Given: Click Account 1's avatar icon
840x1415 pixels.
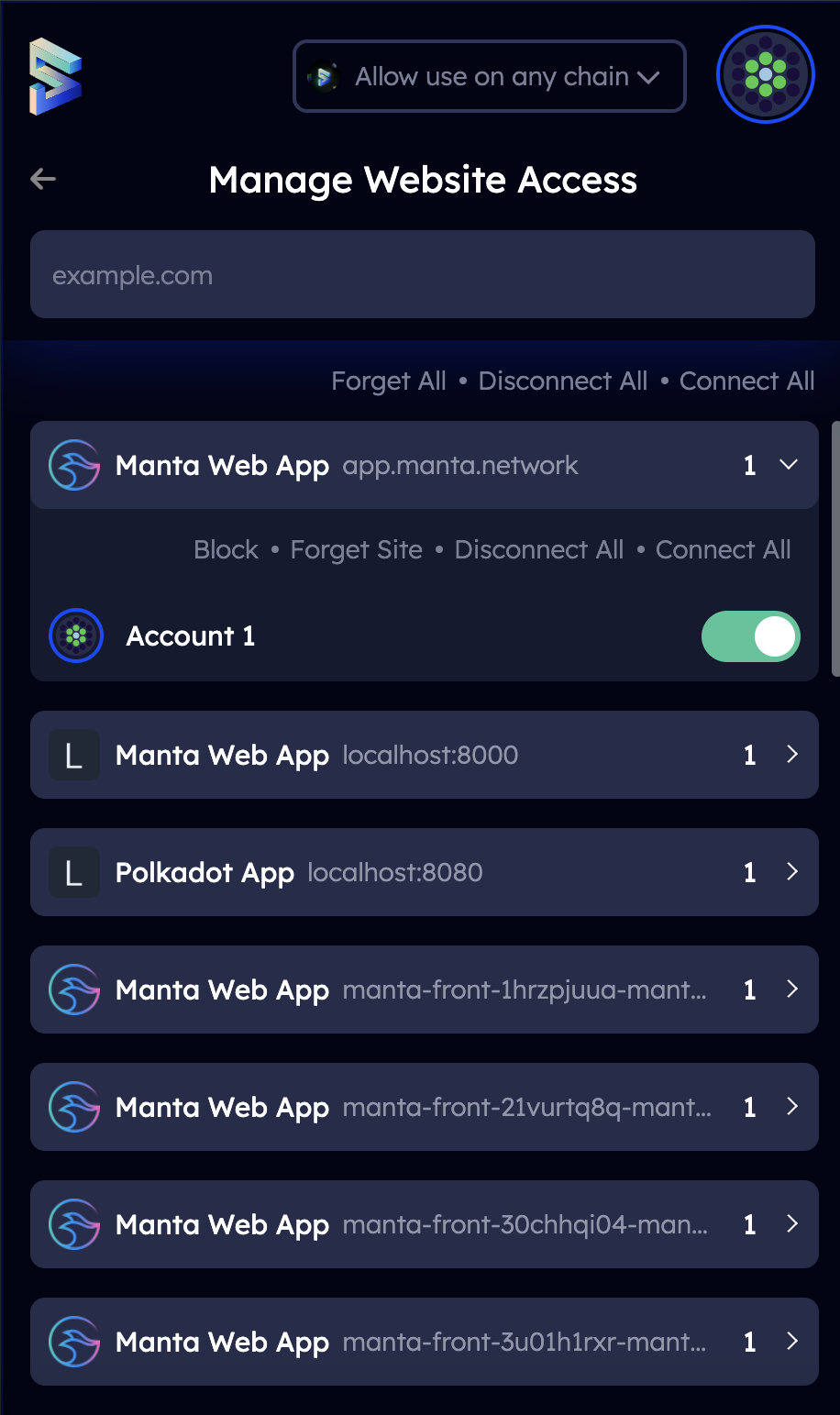Looking at the screenshot, I should coord(76,636).
